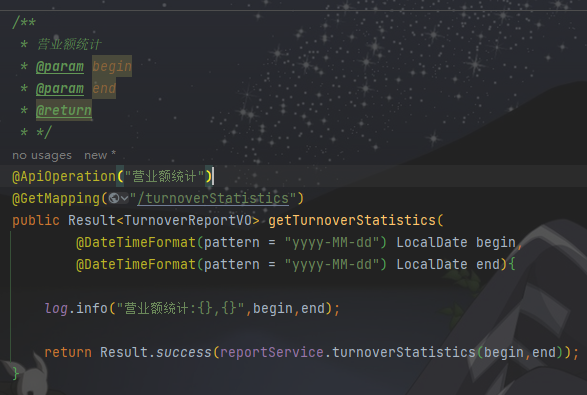Image resolution: width=587 pixels, height=395 pixels.
Task: Click the @ApiOperation annotation
Action: click(64, 176)
